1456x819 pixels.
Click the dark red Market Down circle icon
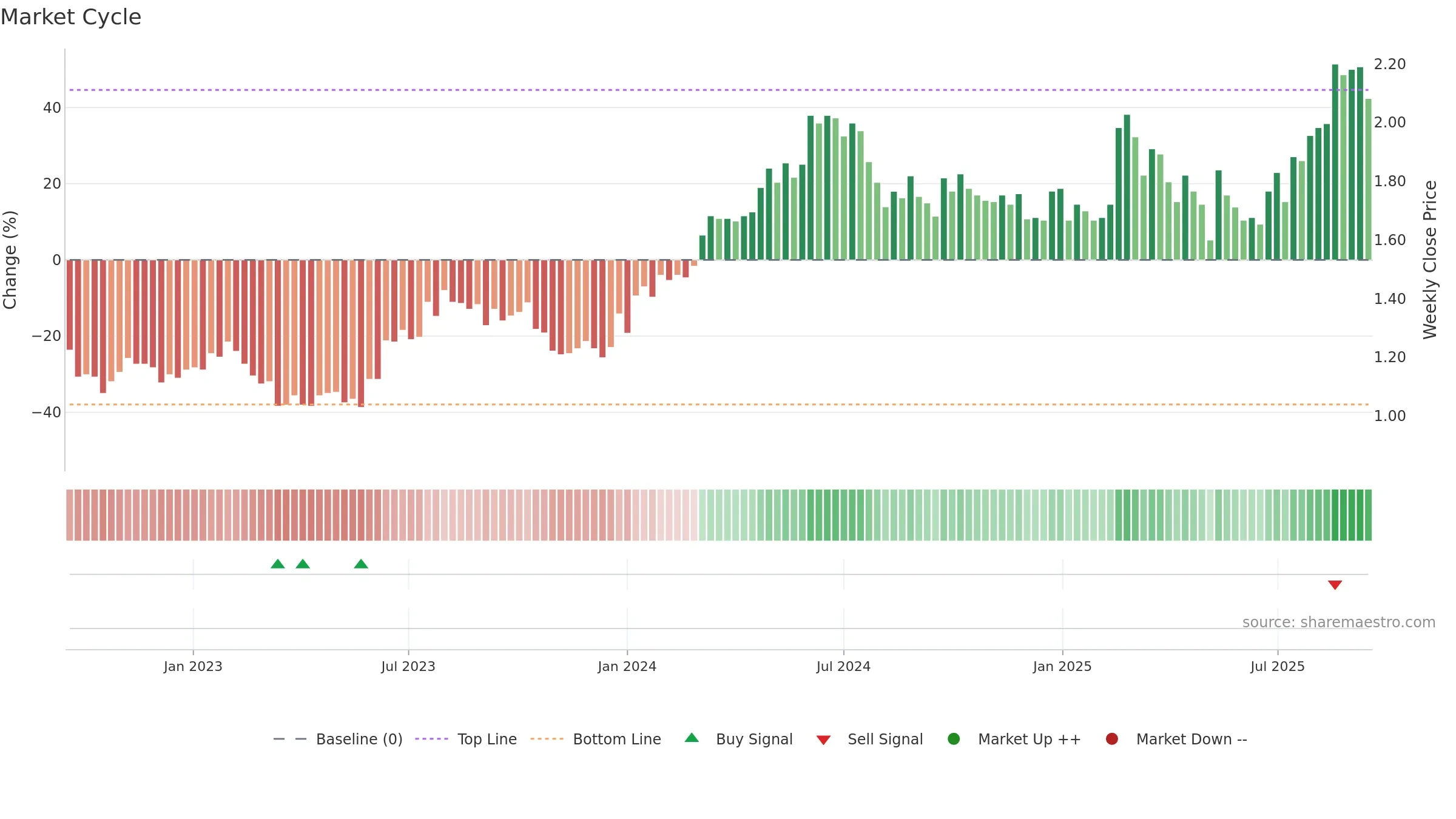tap(1112, 739)
